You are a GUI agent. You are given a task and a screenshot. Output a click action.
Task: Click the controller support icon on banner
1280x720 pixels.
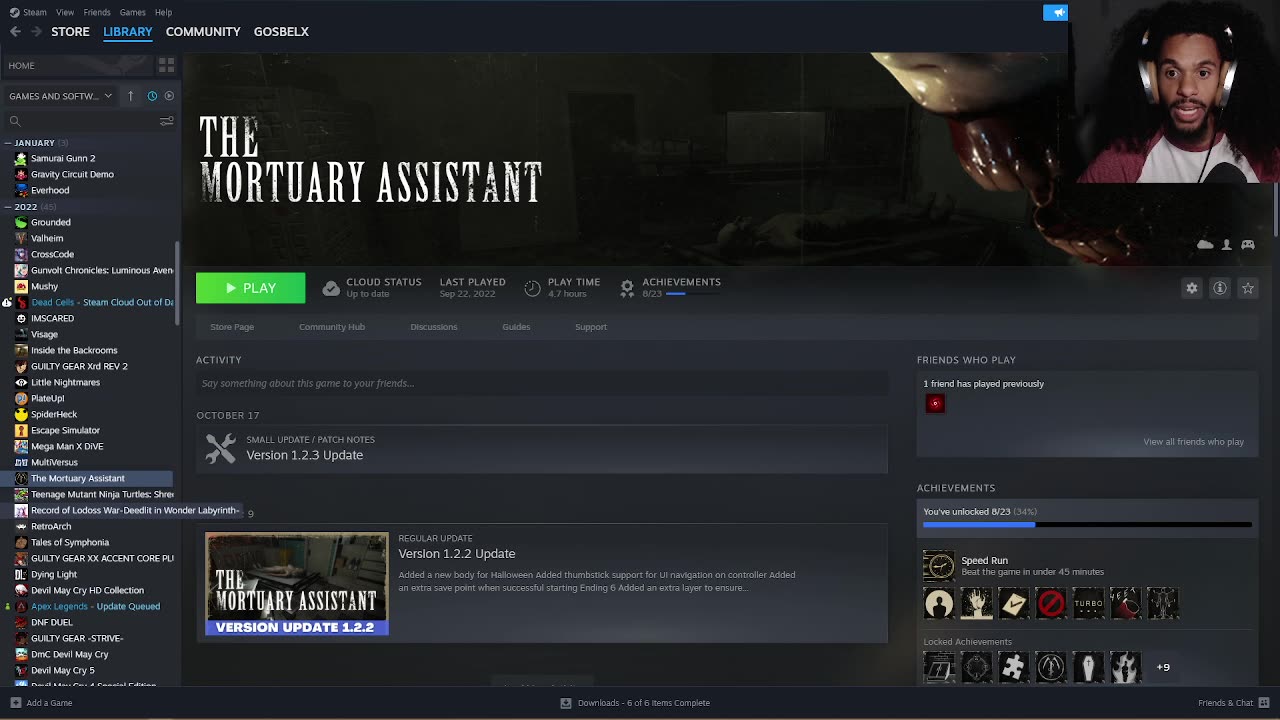(1248, 244)
